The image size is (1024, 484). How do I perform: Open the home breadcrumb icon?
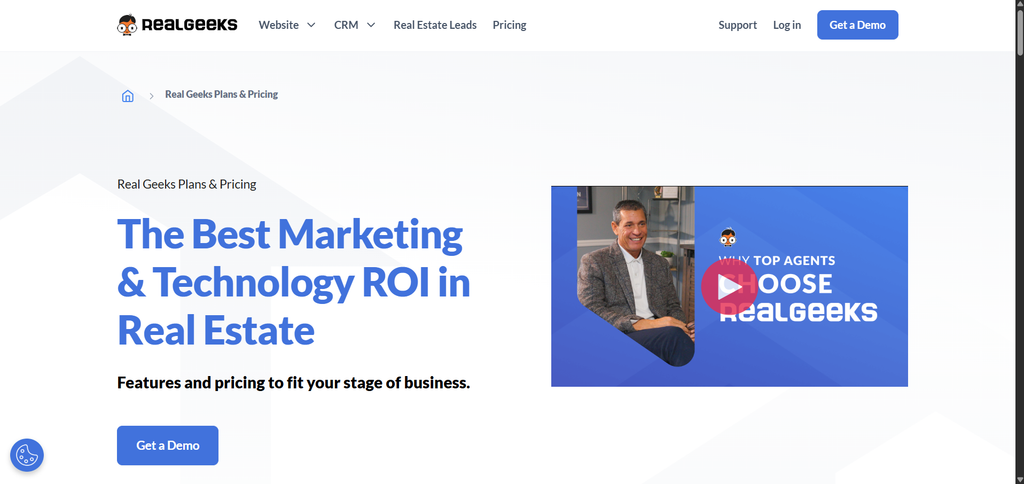coord(127,95)
